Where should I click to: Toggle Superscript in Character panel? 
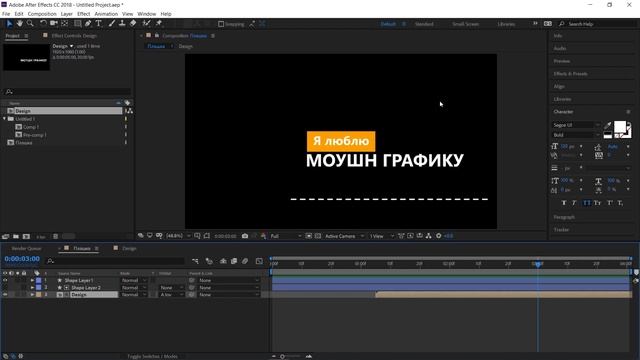pos(609,203)
